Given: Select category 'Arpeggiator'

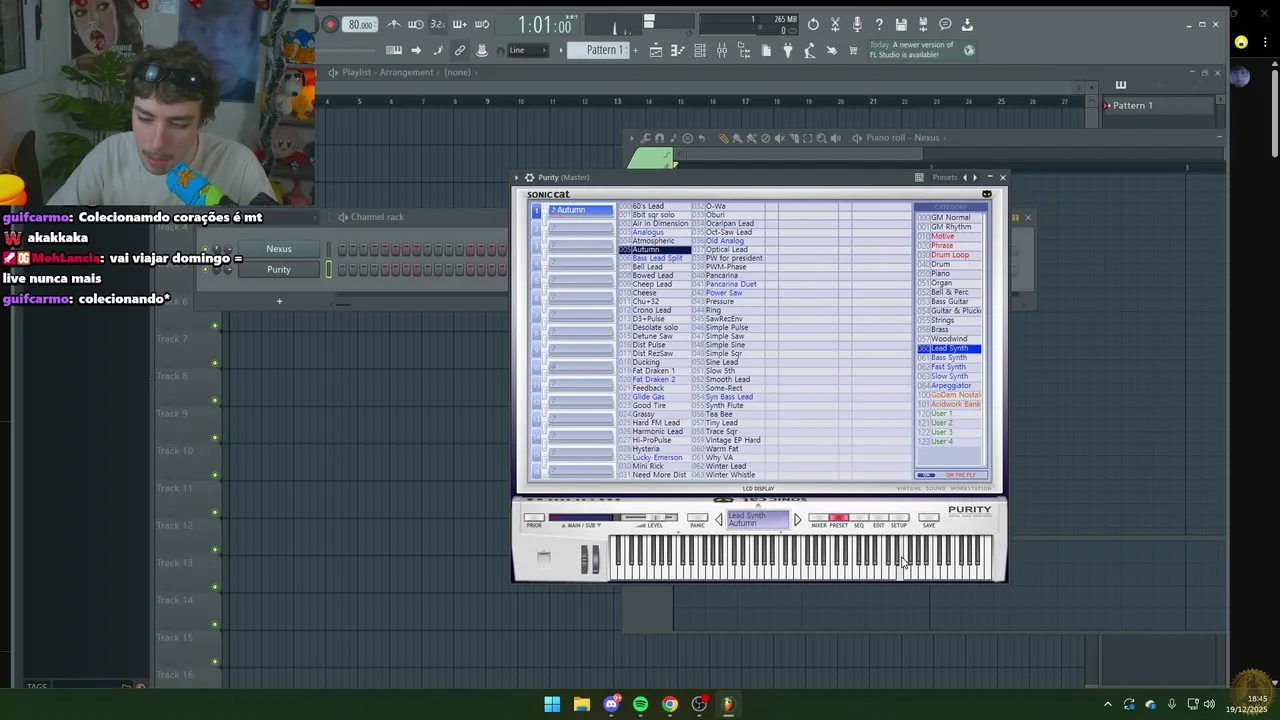Looking at the screenshot, I should point(951,386).
